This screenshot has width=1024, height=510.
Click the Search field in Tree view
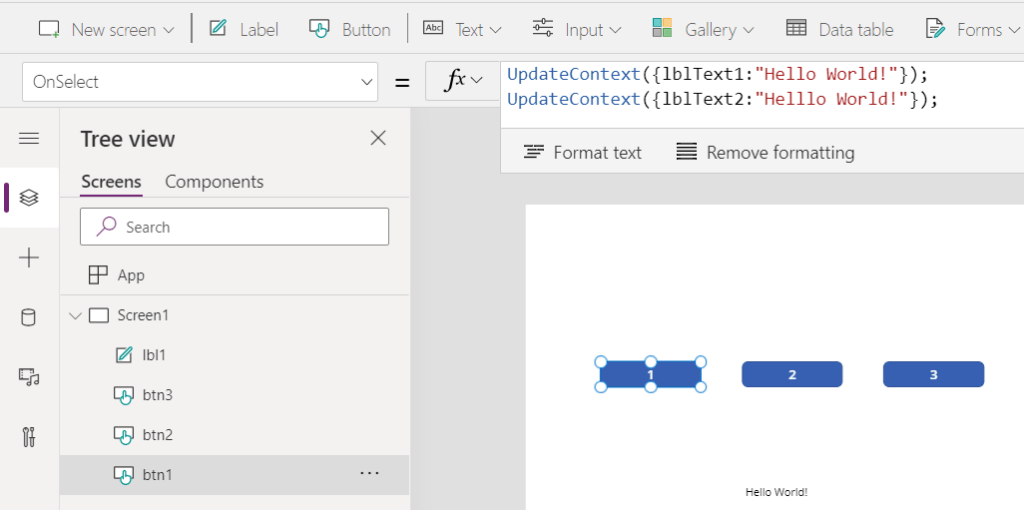pos(234,227)
